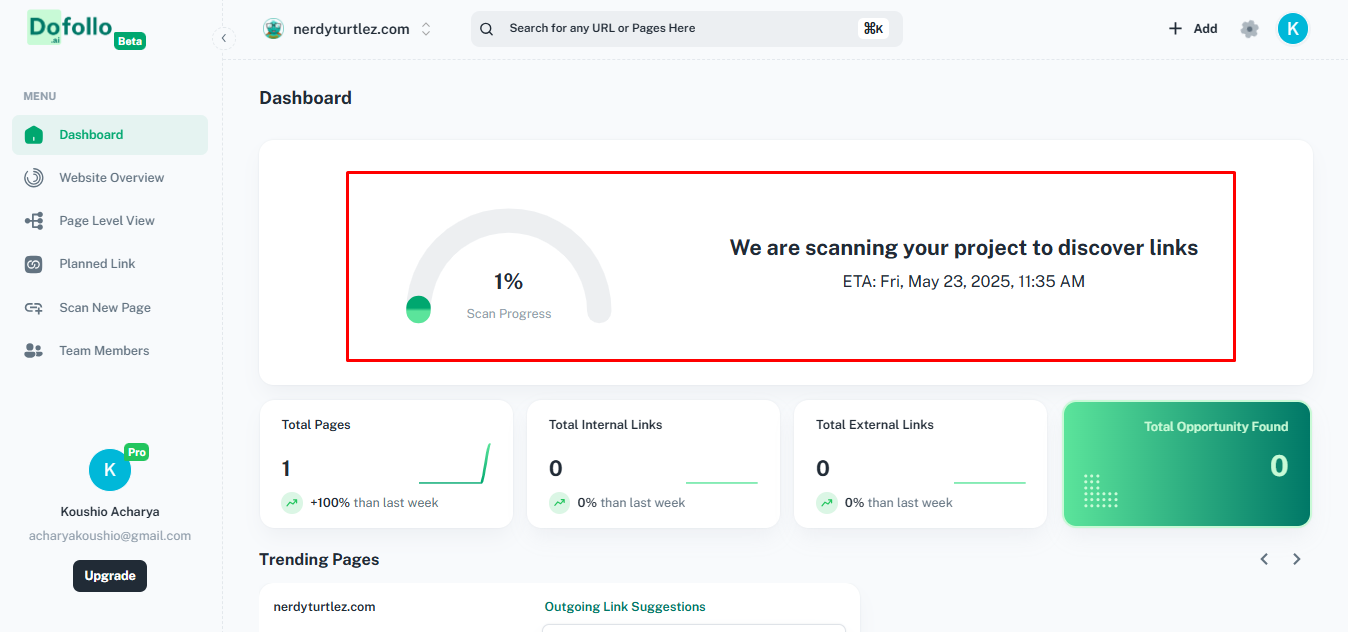Screen dimensions: 1348x632
Task: Click the 1% Scan Progress value
Action: [509, 282]
